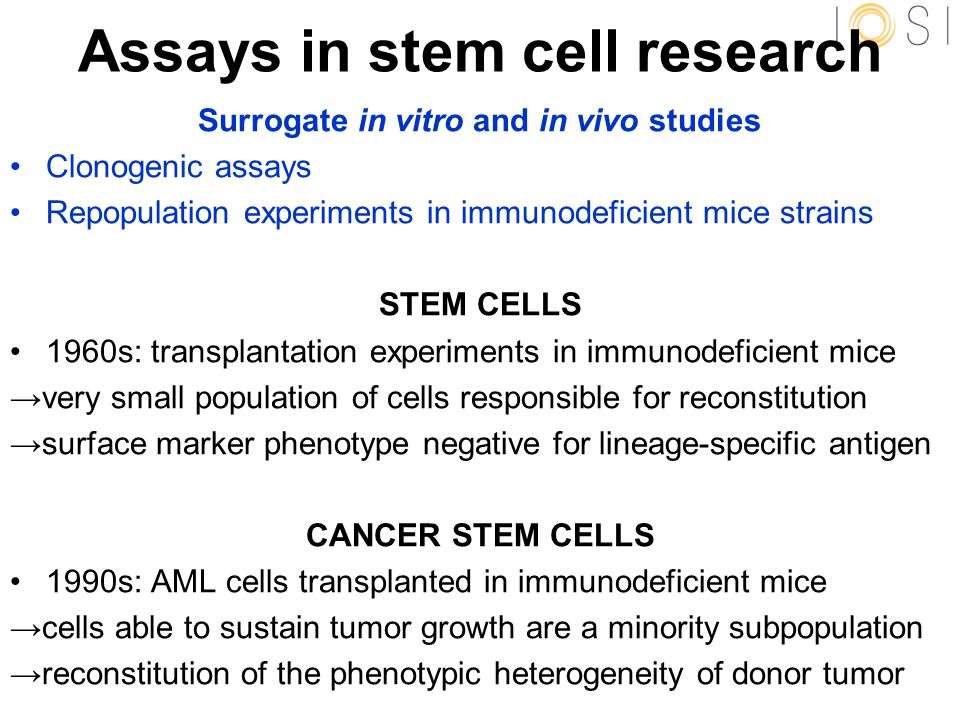Click the bullet marker before '1990s'
The image size is (960, 720).
click(x=16, y=582)
